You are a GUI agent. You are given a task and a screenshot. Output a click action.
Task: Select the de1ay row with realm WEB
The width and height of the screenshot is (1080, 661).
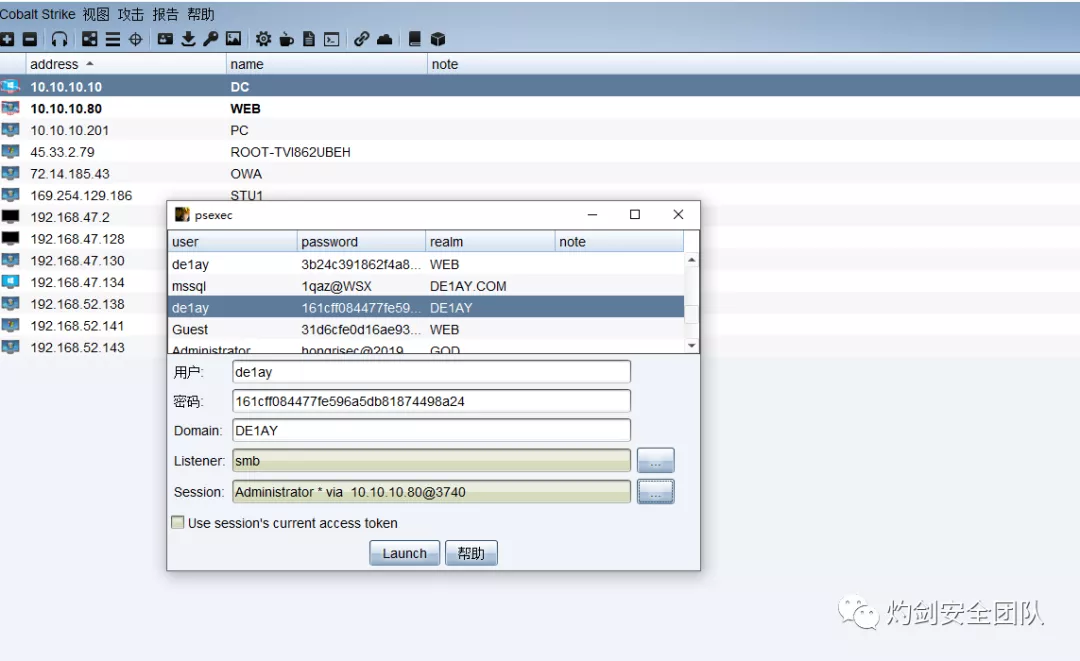coord(426,264)
